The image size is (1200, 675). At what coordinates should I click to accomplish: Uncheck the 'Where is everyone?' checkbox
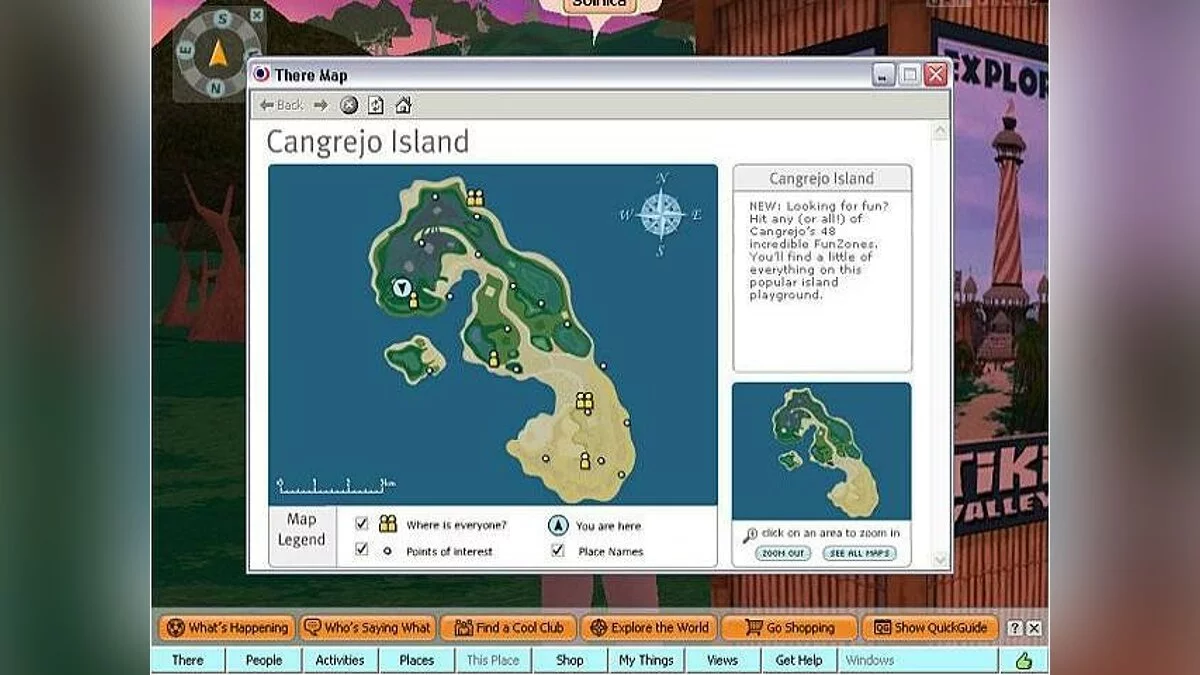tap(362, 524)
